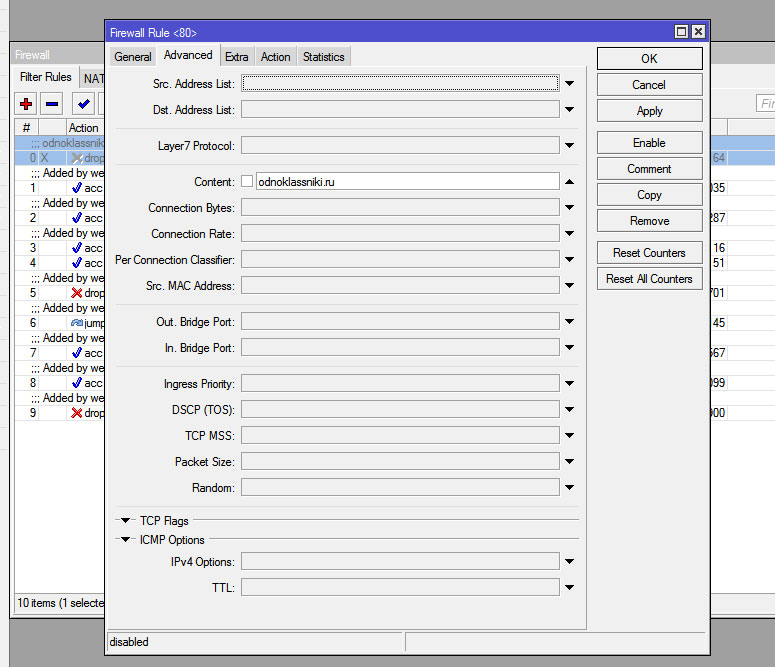The image size is (775, 667).
Task: Click the red X drop icon in rule 9
Action: tap(77, 413)
